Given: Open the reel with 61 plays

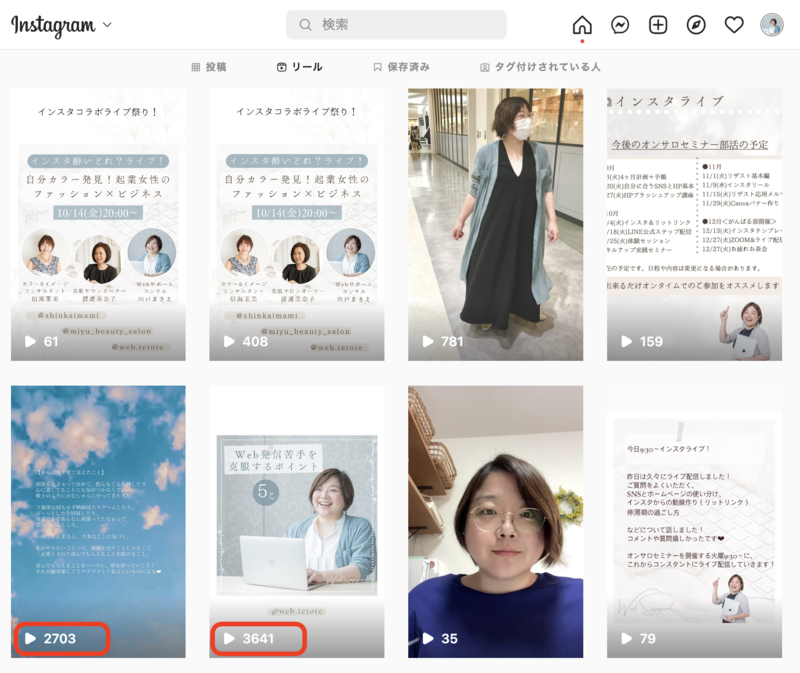Looking at the screenshot, I should (98, 225).
